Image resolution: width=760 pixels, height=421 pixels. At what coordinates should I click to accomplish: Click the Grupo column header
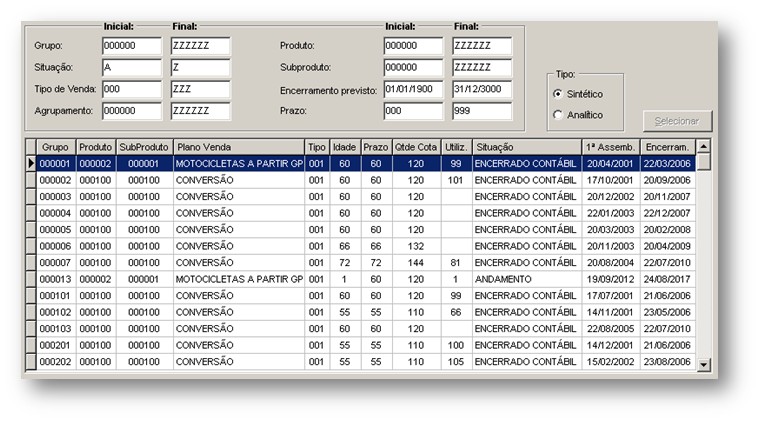click(56, 147)
